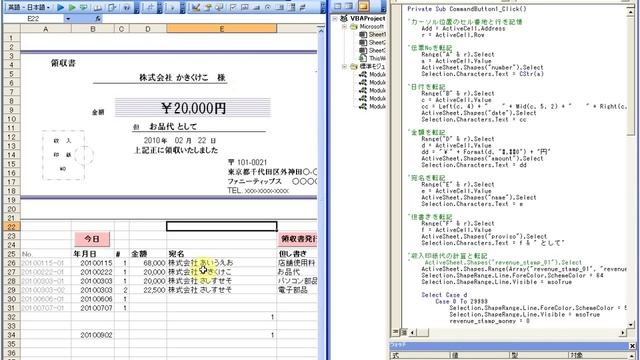The width and height of the screenshot is (640, 360).
Task: Click cell 店舗使用料
Action: click(x=297, y=263)
